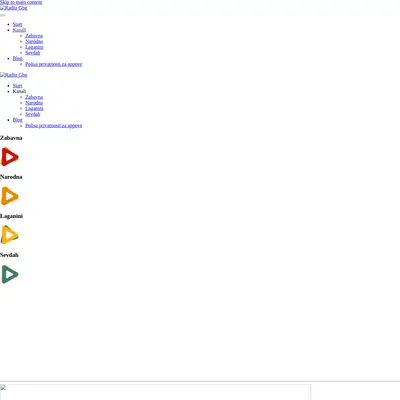Viewport: 400px width, 400px height.
Task: Click the small menu toggle button under the top logo
Action: (3, 15)
